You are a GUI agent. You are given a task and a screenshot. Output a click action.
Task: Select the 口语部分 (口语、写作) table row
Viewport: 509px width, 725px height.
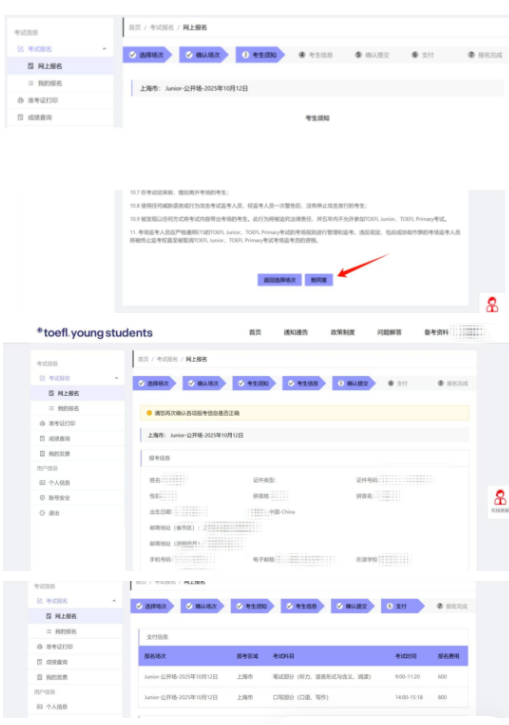tap(303, 697)
